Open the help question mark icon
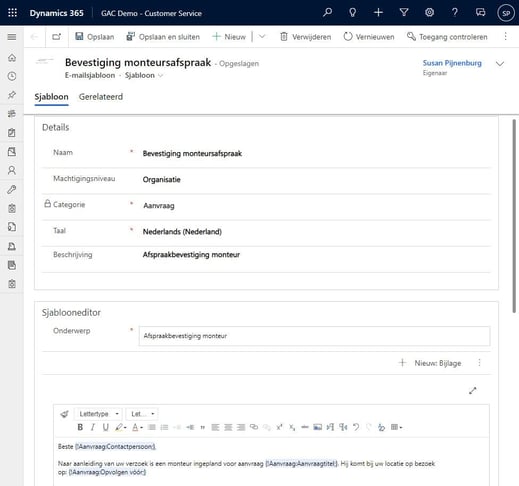 click(x=455, y=13)
